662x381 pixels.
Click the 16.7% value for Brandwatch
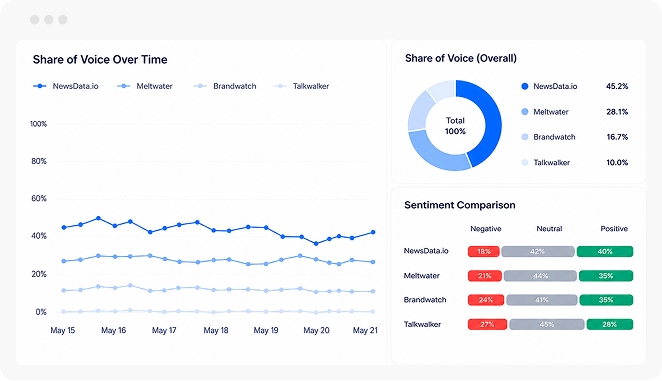pos(617,137)
